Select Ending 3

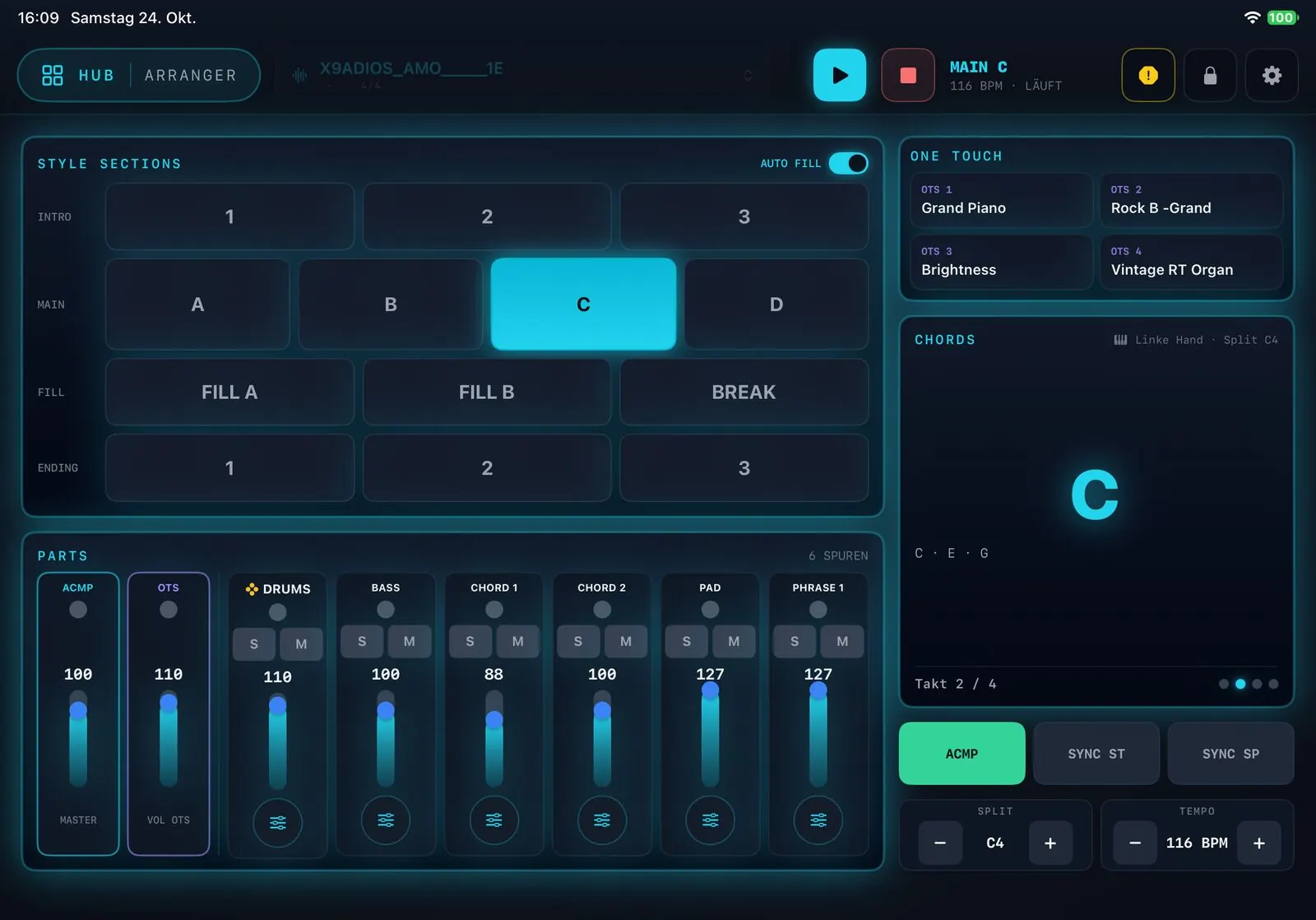[x=744, y=467]
